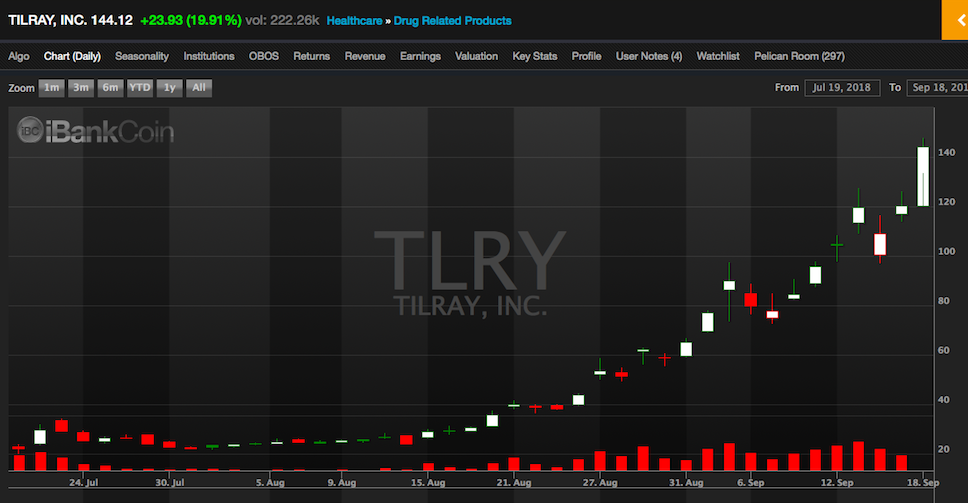Open the Revenue tab
Screen dimensions: 968x503
[365, 56]
